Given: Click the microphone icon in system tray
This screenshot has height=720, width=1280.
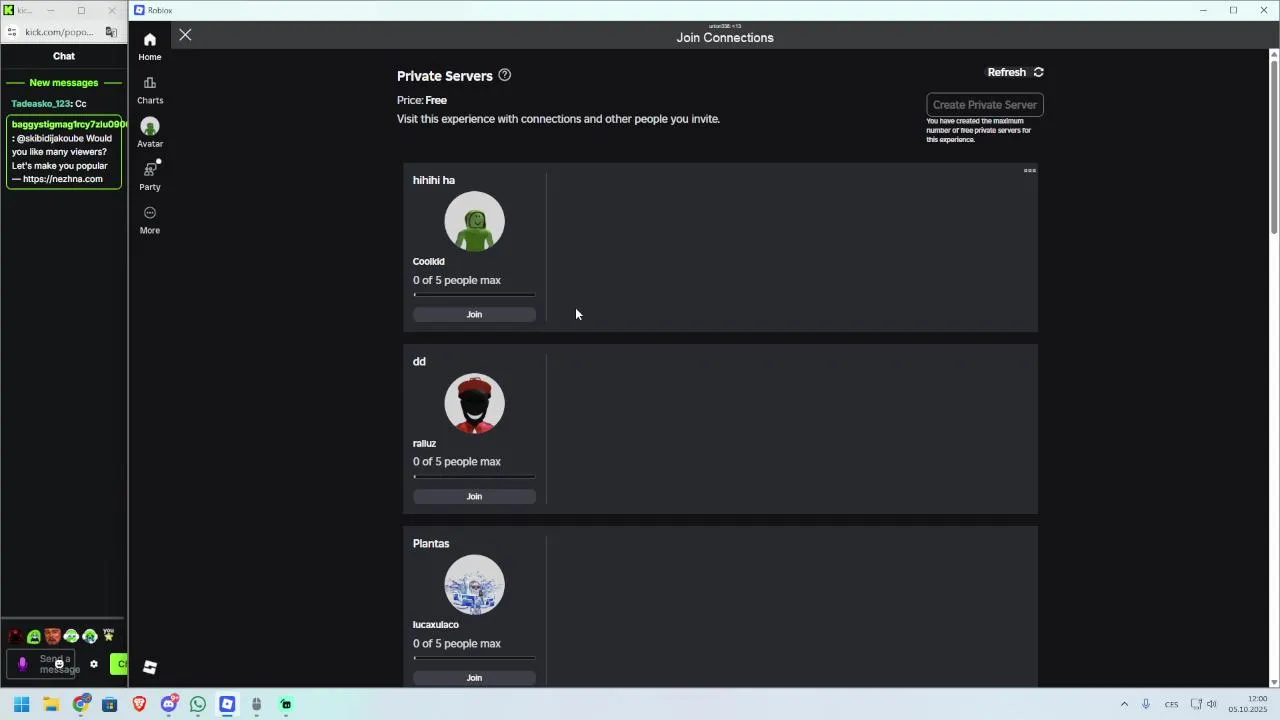Looking at the screenshot, I should (1146, 705).
